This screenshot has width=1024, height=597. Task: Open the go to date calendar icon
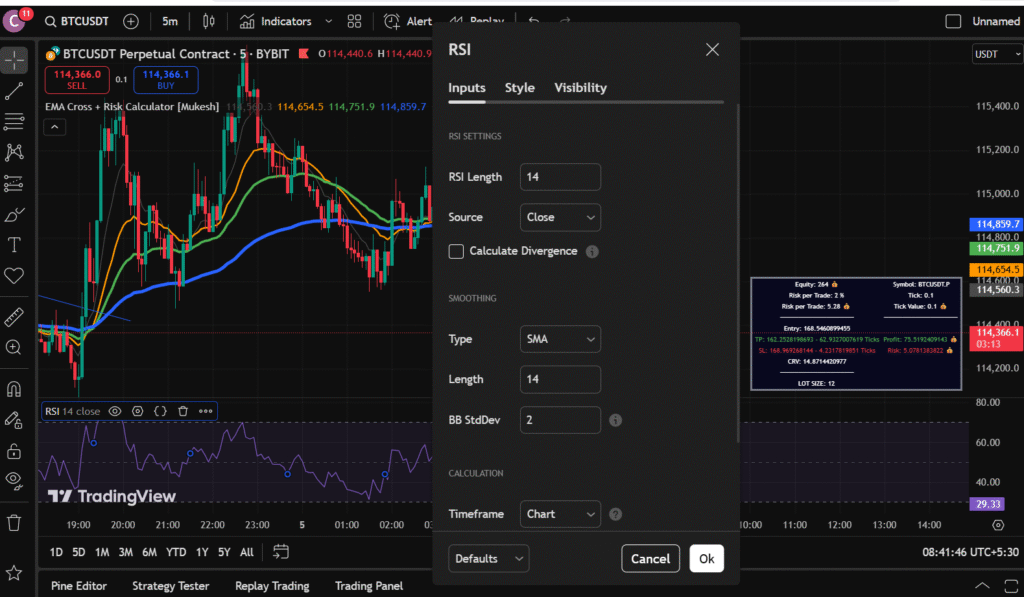pos(281,552)
